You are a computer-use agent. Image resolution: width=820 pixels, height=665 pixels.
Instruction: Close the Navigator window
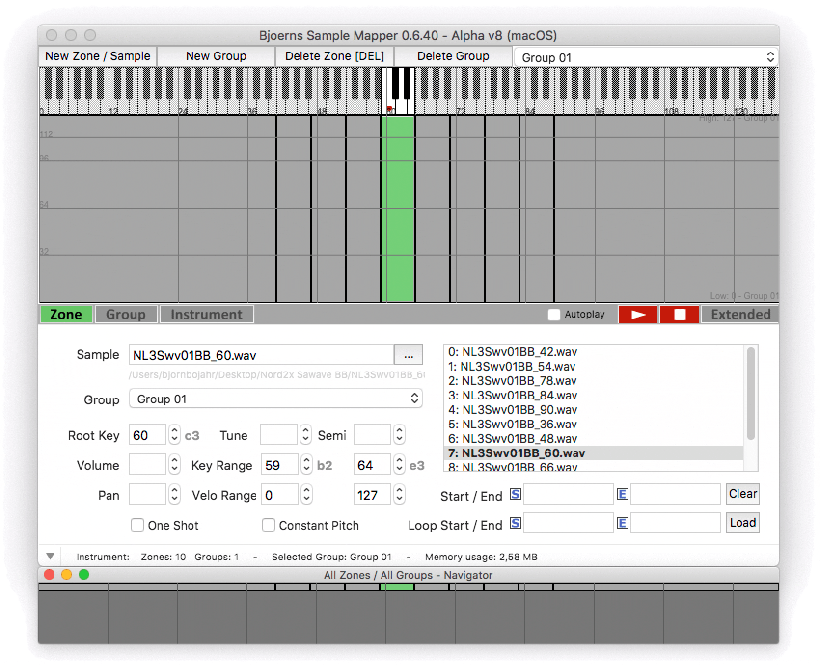point(49,575)
